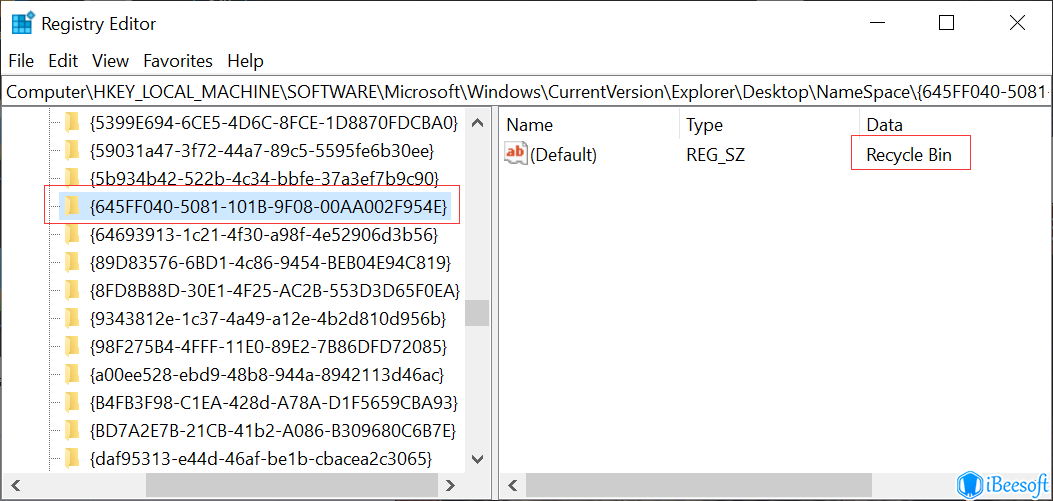Click folder icon of {89D83576-6BD1-4c86-9454-BEB04E94C819}
1053x501 pixels.
(72, 263)
